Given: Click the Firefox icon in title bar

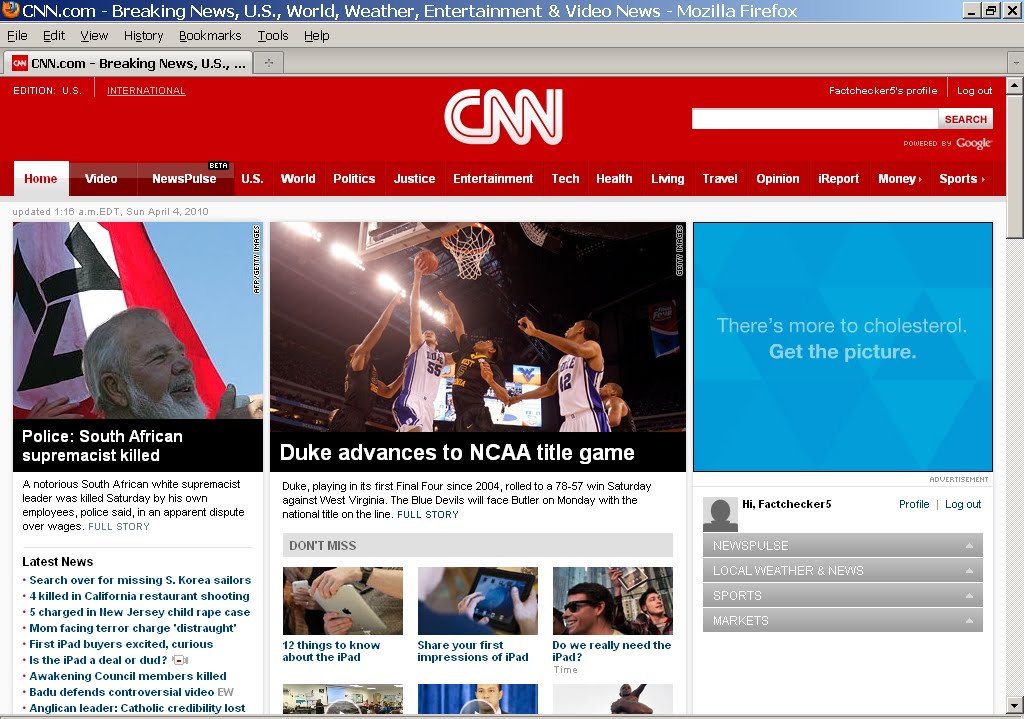Looking at the screenshot, I should click(10, 10).
